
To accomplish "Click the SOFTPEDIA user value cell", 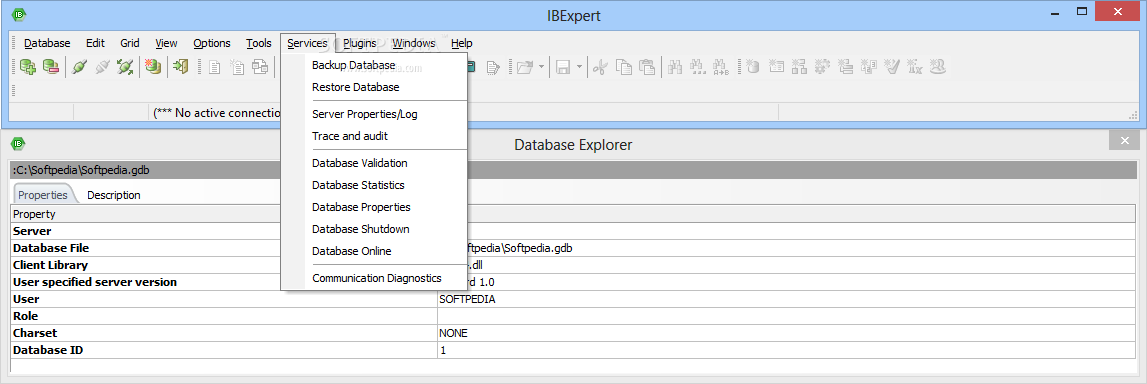I will pyautogui.click(x=786, y=299).
